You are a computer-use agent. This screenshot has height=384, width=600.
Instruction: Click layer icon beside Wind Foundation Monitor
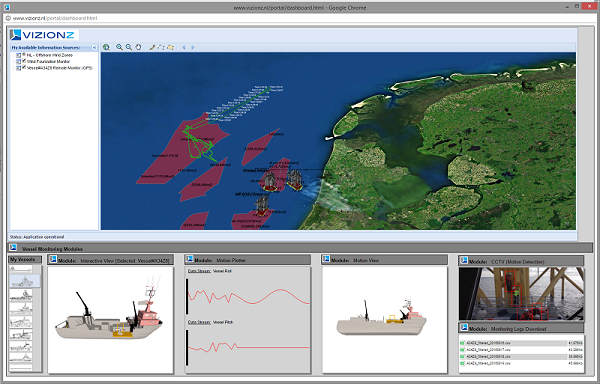(18, 62)
